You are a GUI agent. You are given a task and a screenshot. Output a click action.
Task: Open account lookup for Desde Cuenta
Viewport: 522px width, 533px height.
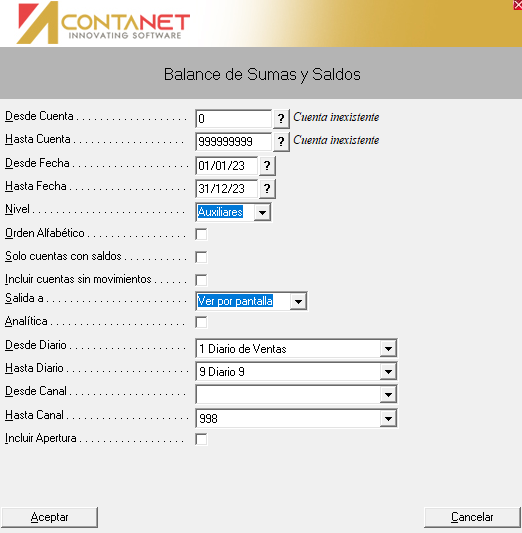tap(281, 119)
